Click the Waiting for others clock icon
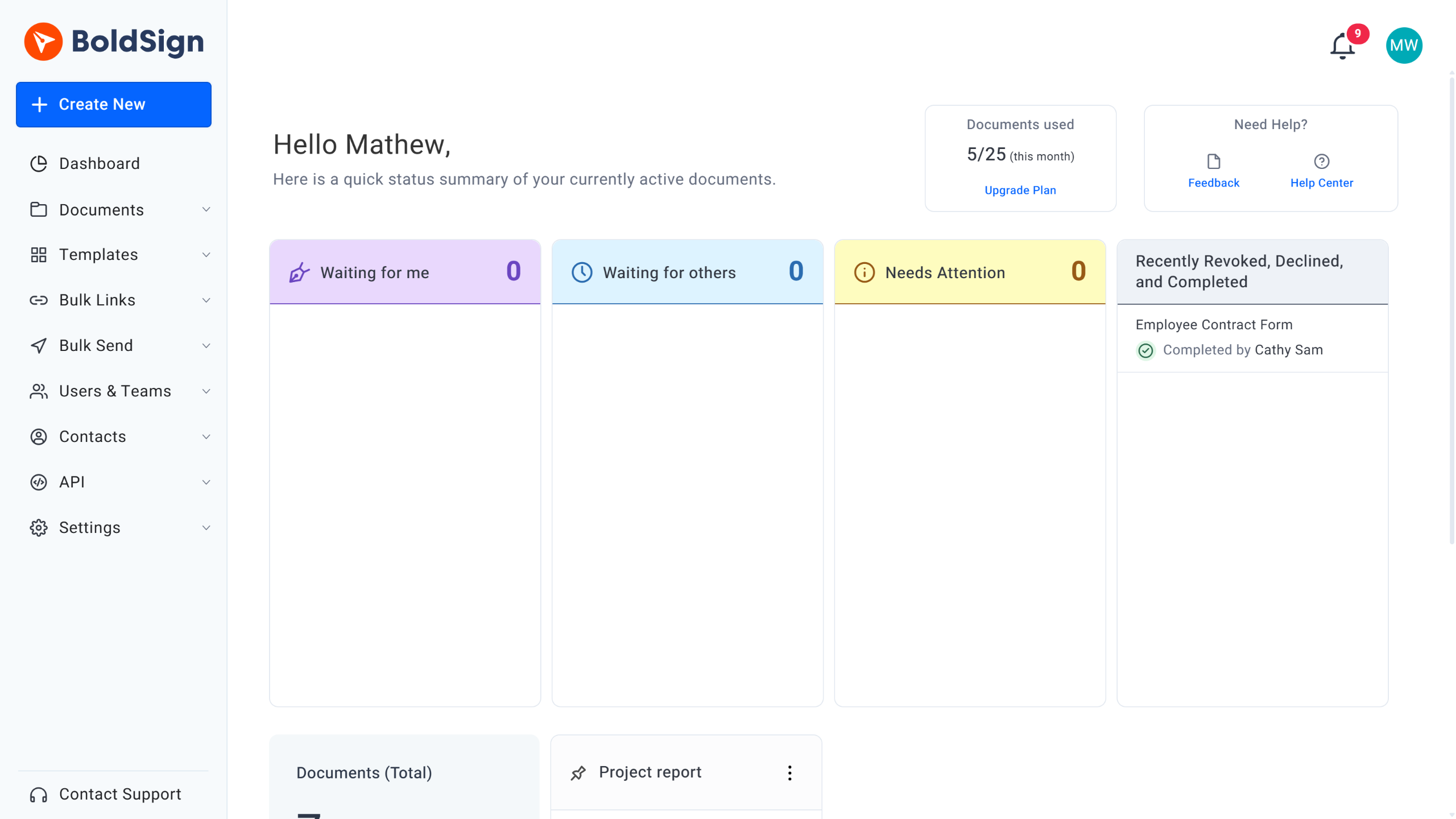This screenshot has width=1456, height=819. (582, 273)
